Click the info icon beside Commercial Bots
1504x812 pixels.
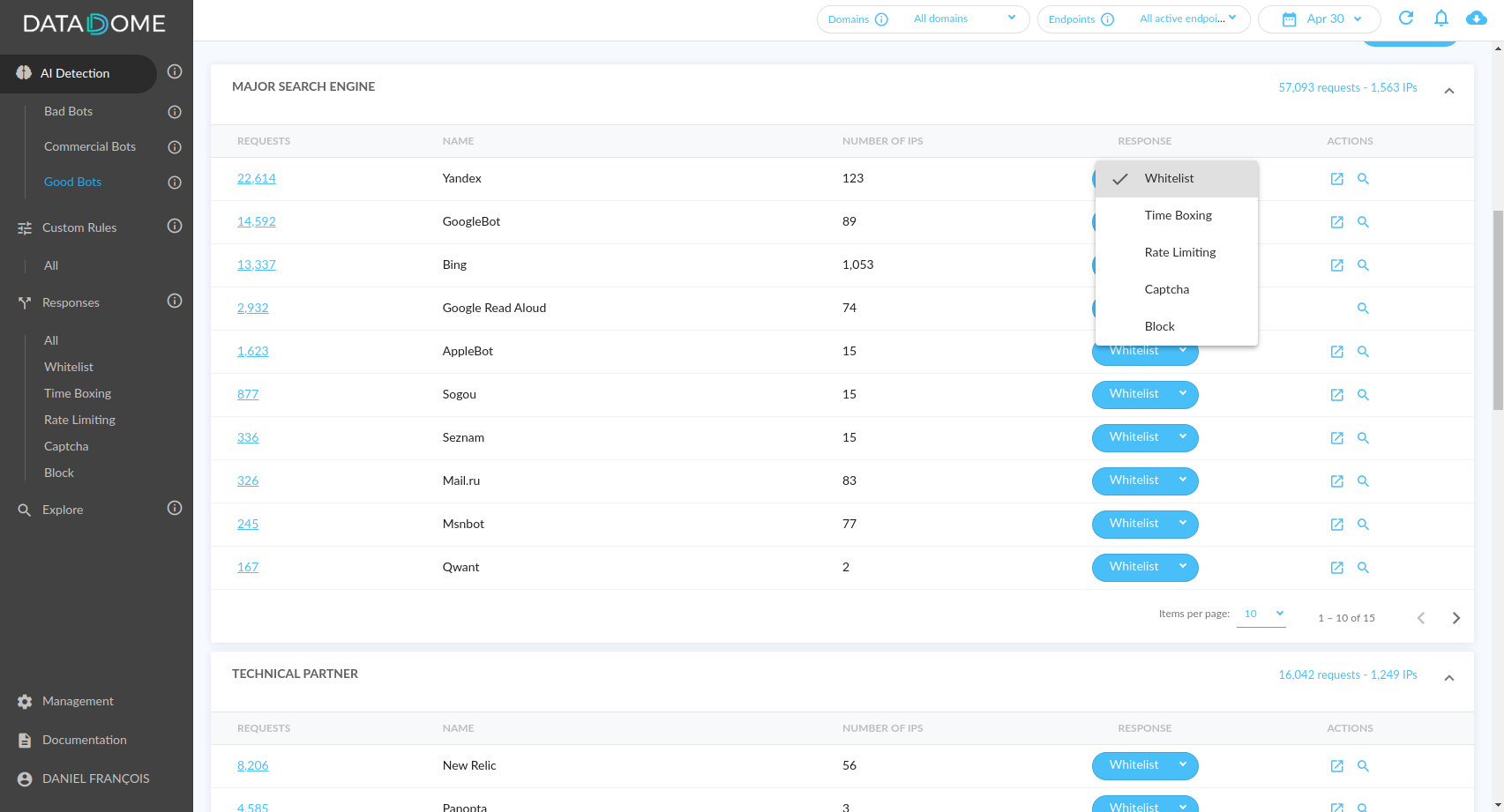click(175, 147)
